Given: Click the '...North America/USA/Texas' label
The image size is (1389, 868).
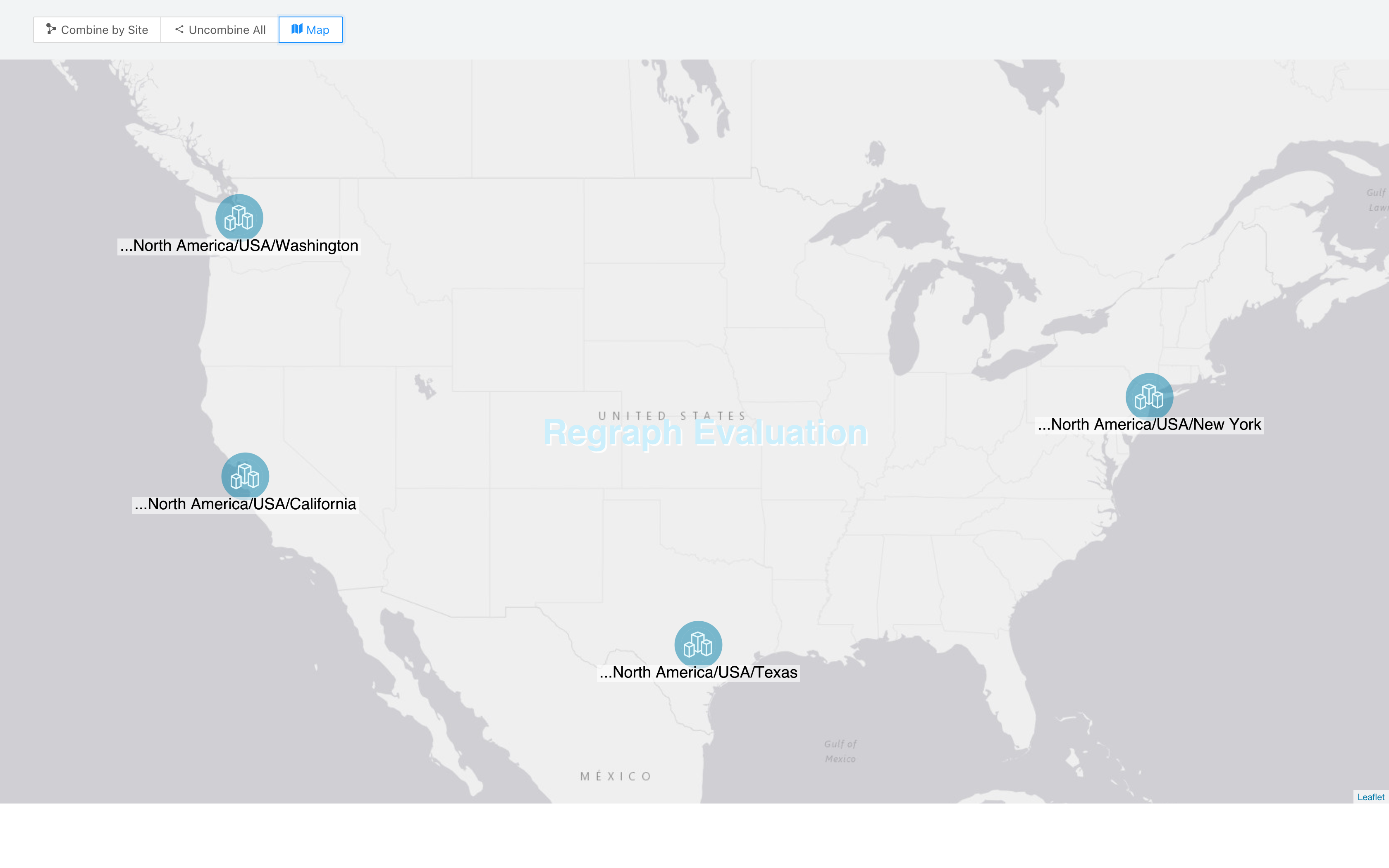Looking at the screenshot, I should [699, 673].
